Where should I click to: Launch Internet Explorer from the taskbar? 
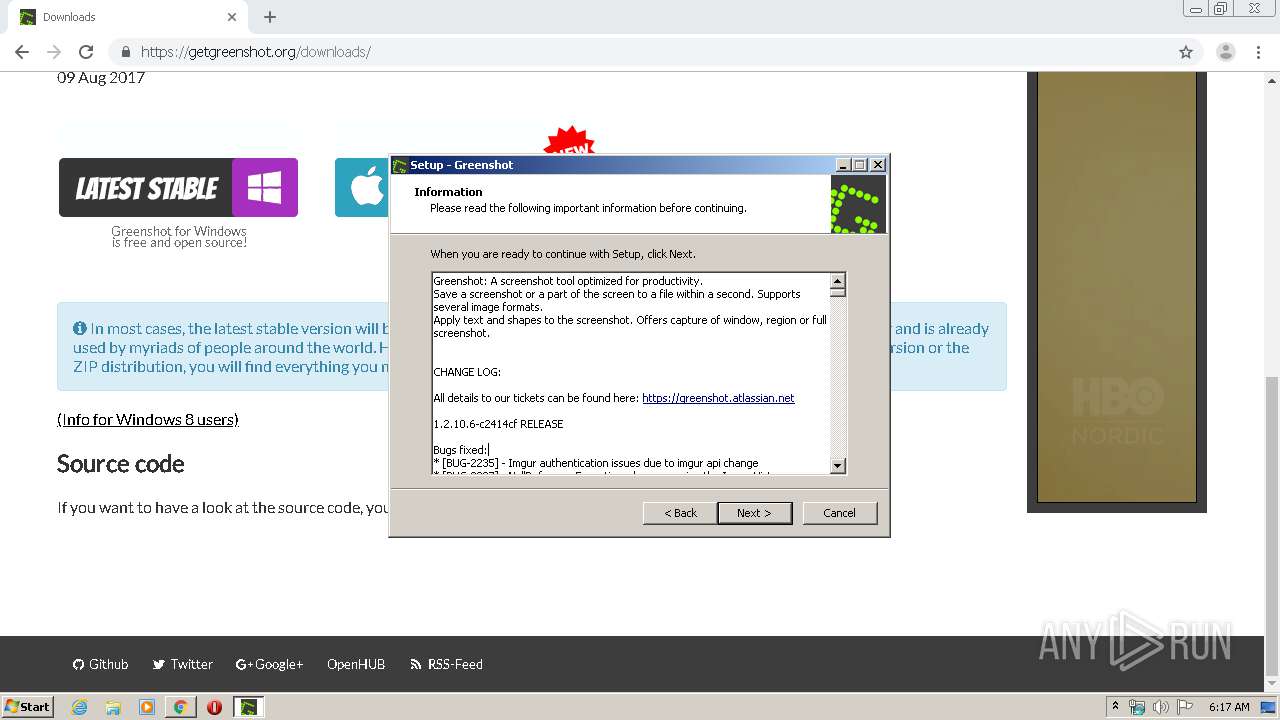(79, 707)
